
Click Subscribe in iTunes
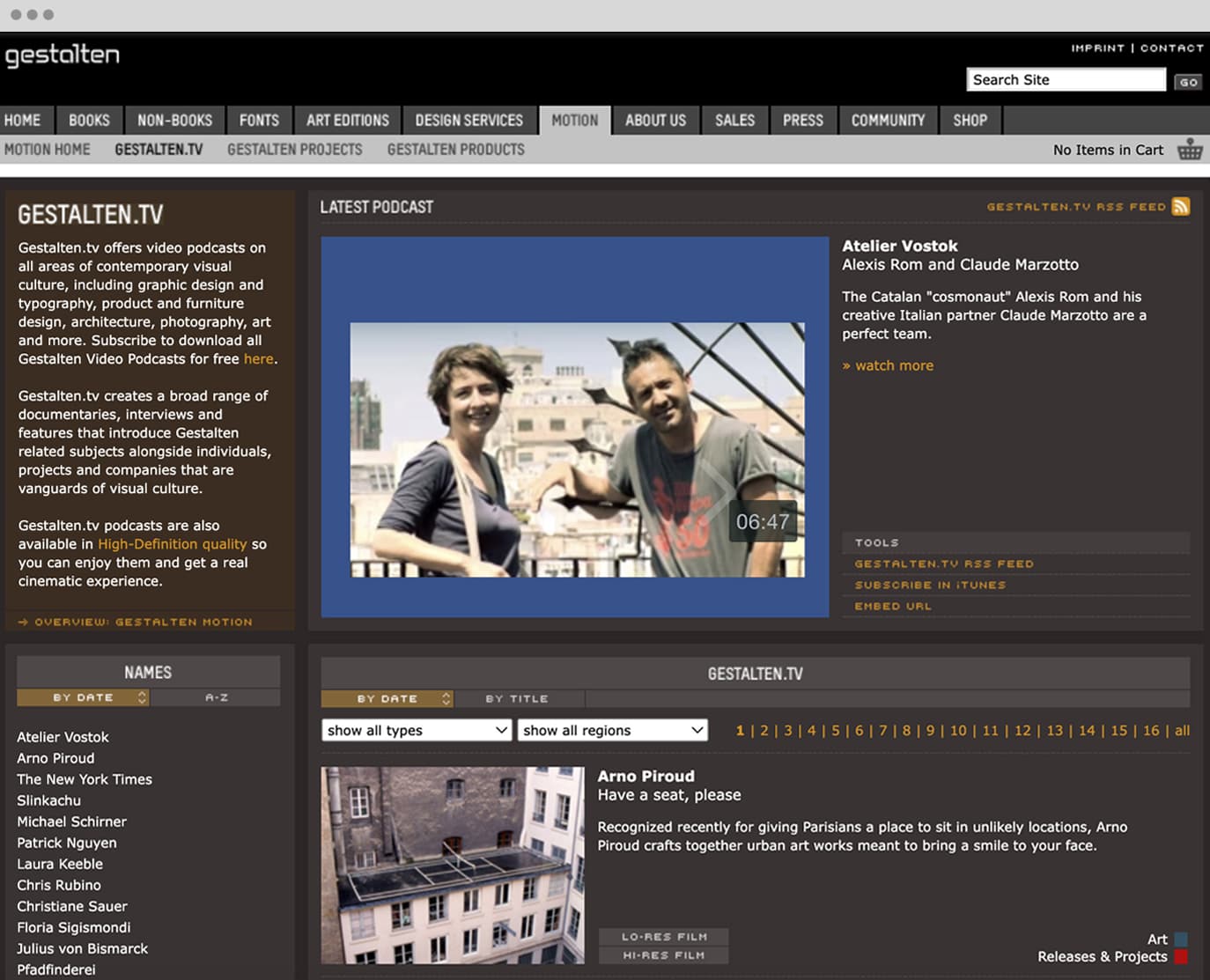click(x=930, y=585)
